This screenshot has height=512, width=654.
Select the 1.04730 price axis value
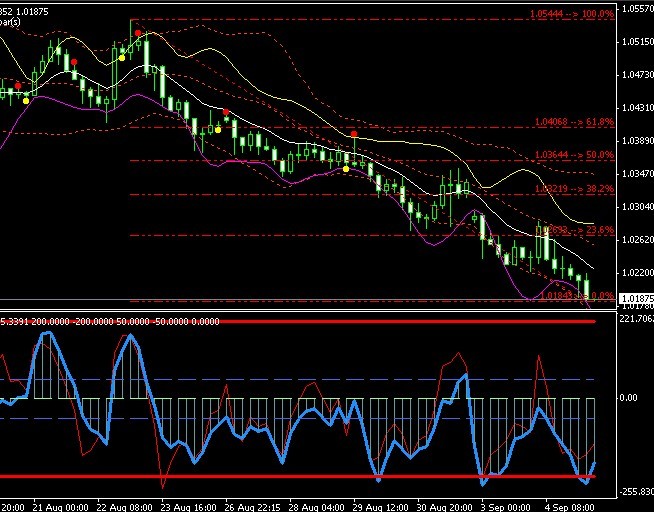[x=637, y=75]
